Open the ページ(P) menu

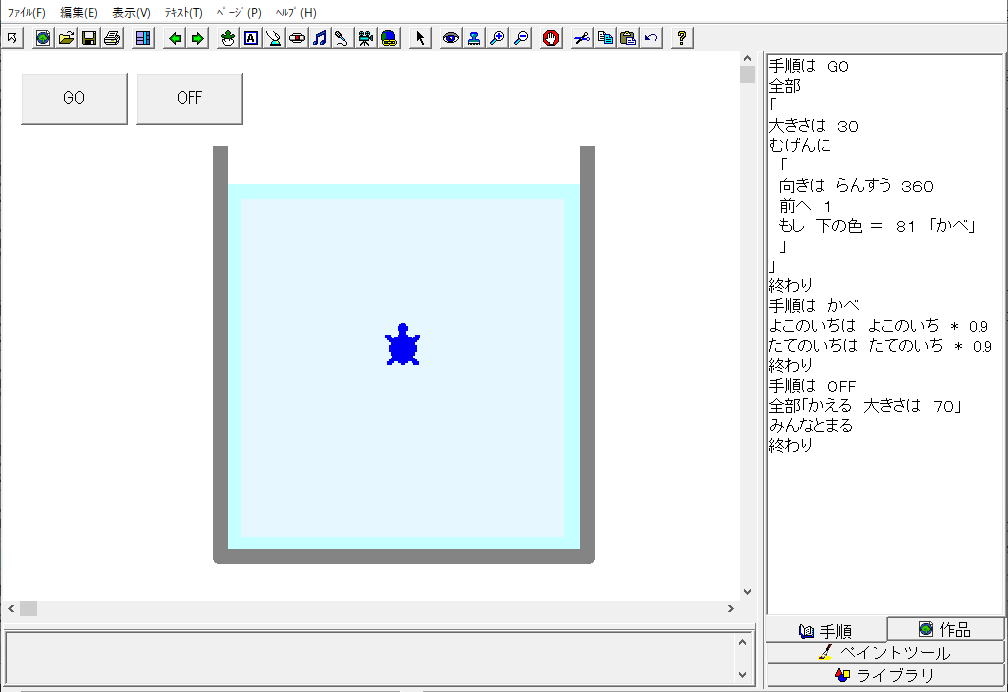click(x=238, y=12)
